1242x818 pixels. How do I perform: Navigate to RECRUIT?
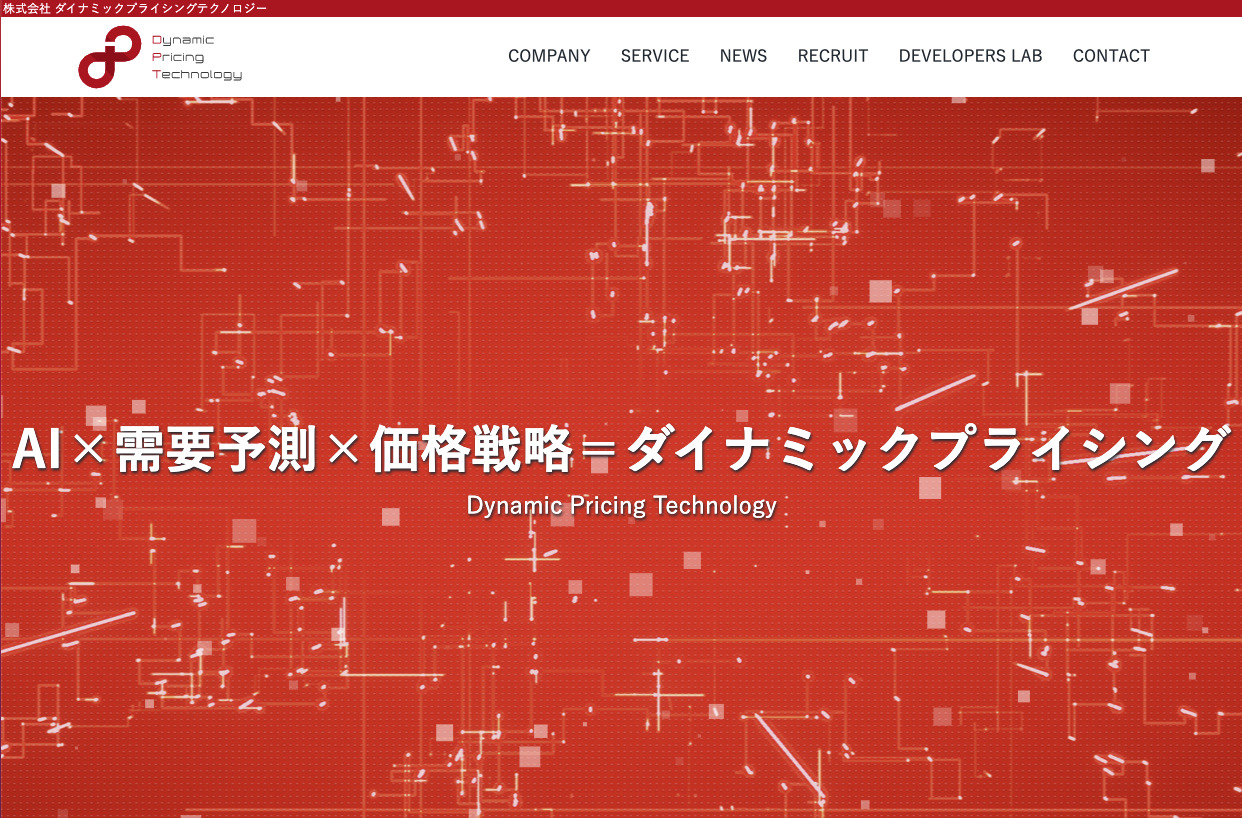[x=832, y=56]
